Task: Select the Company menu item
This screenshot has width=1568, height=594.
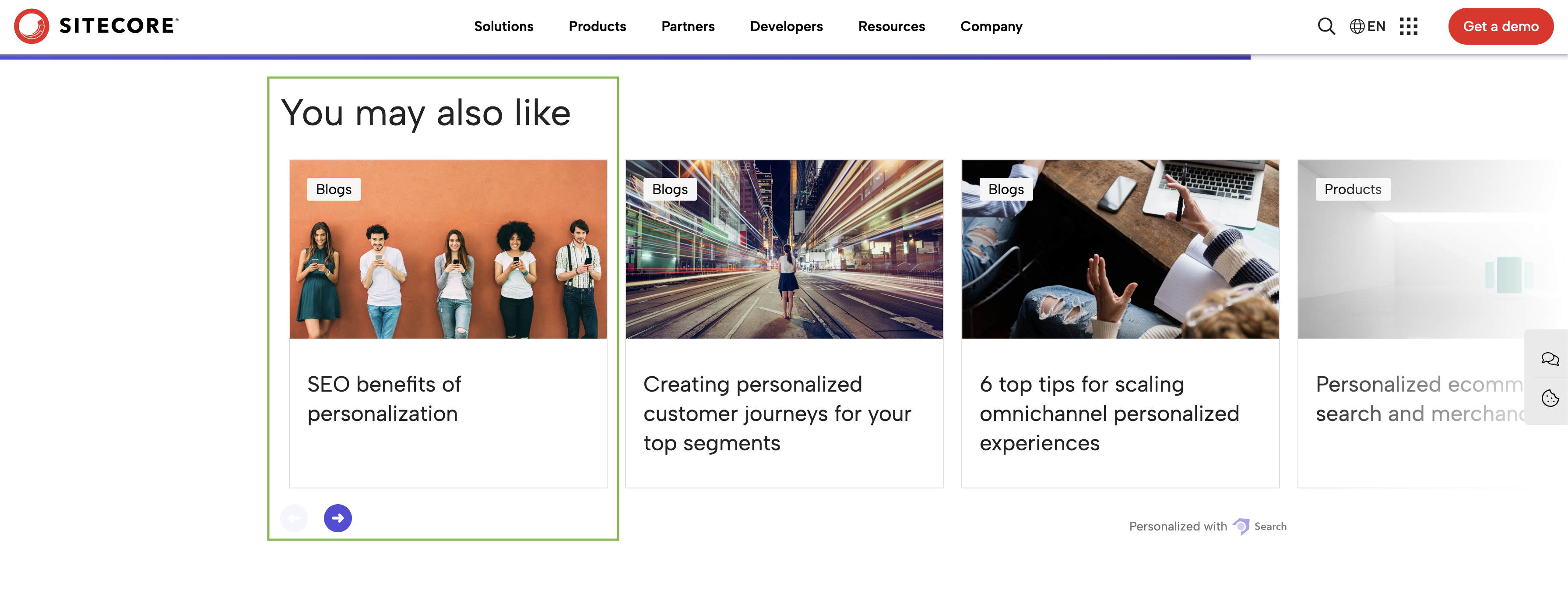Action: (x=990, y=26)
